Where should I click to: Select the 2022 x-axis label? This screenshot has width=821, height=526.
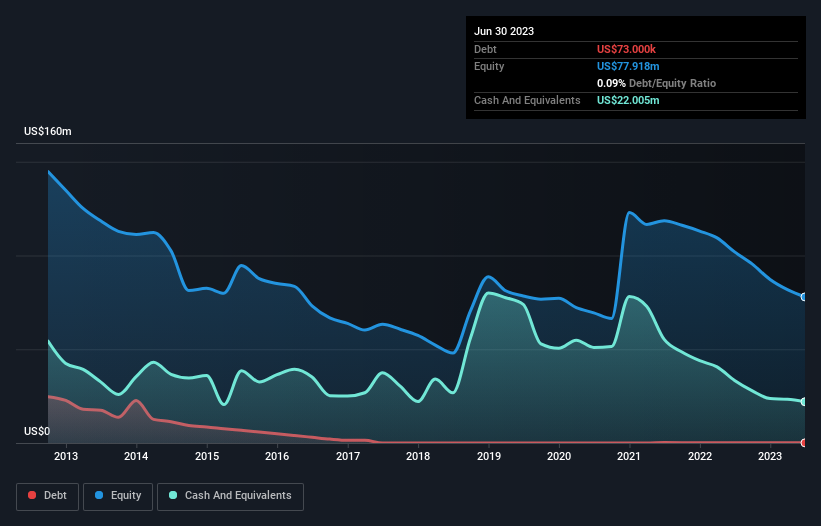(x=700, y=457)
